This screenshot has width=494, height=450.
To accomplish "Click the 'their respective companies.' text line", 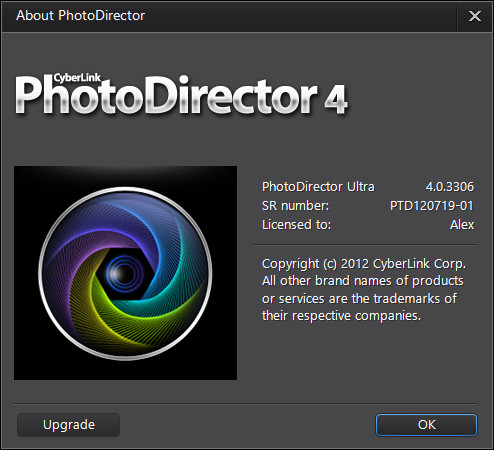I will (x=341, y=315).
